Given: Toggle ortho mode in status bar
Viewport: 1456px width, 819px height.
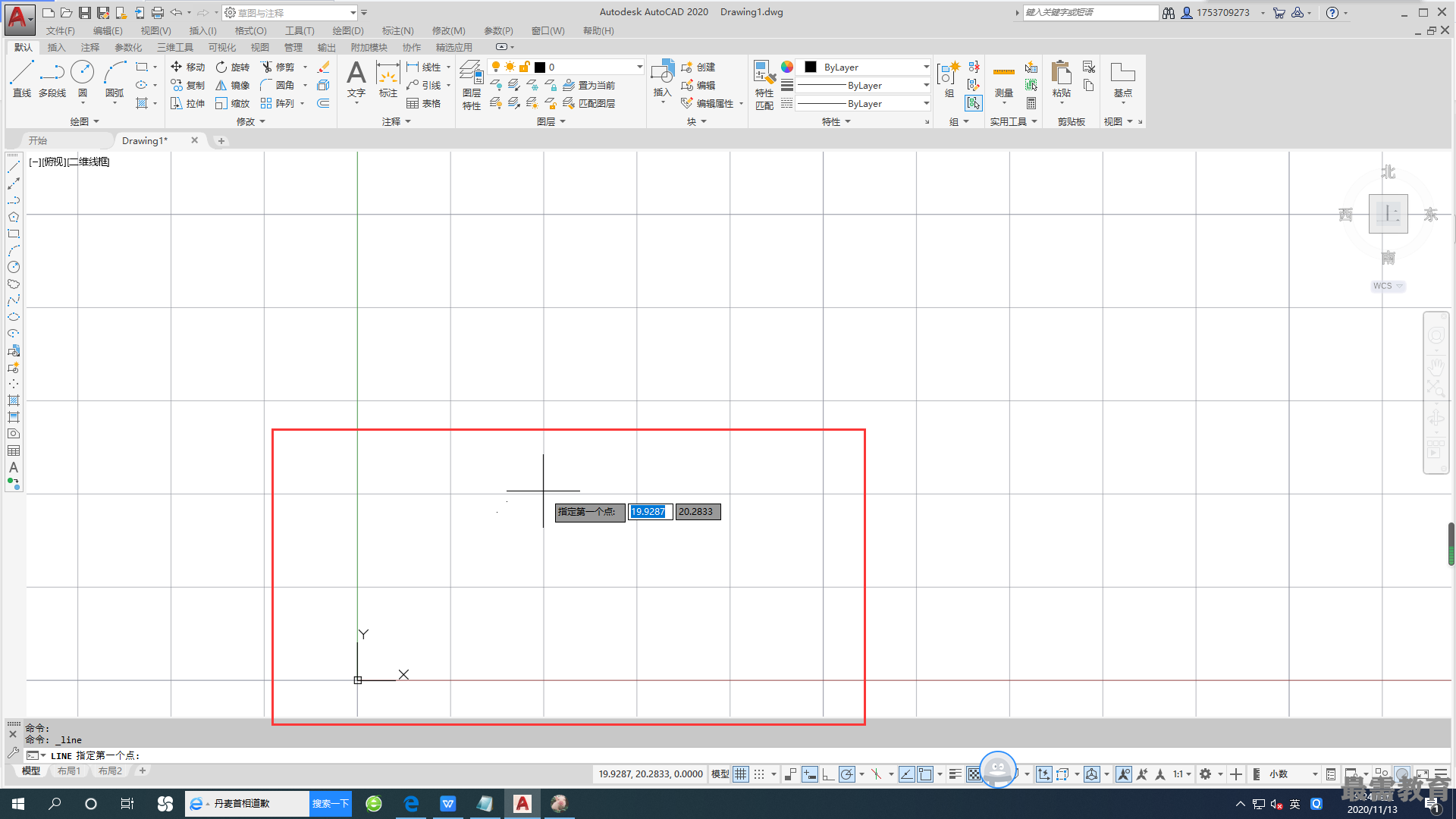Looking at the screenshot, I should 828,773.
